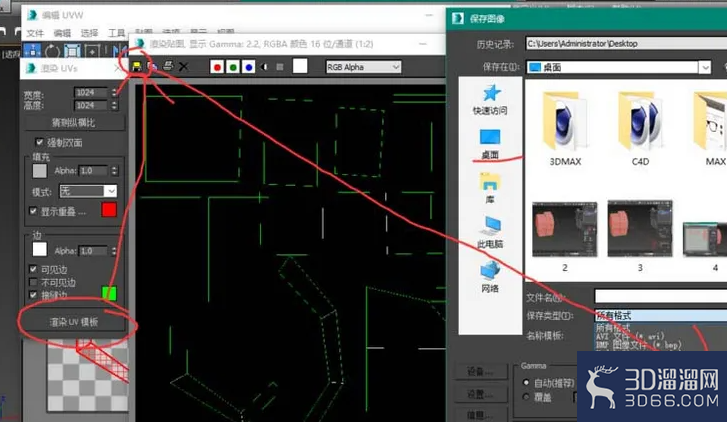Click the green seam edge color swatch

tap(109, 293)
